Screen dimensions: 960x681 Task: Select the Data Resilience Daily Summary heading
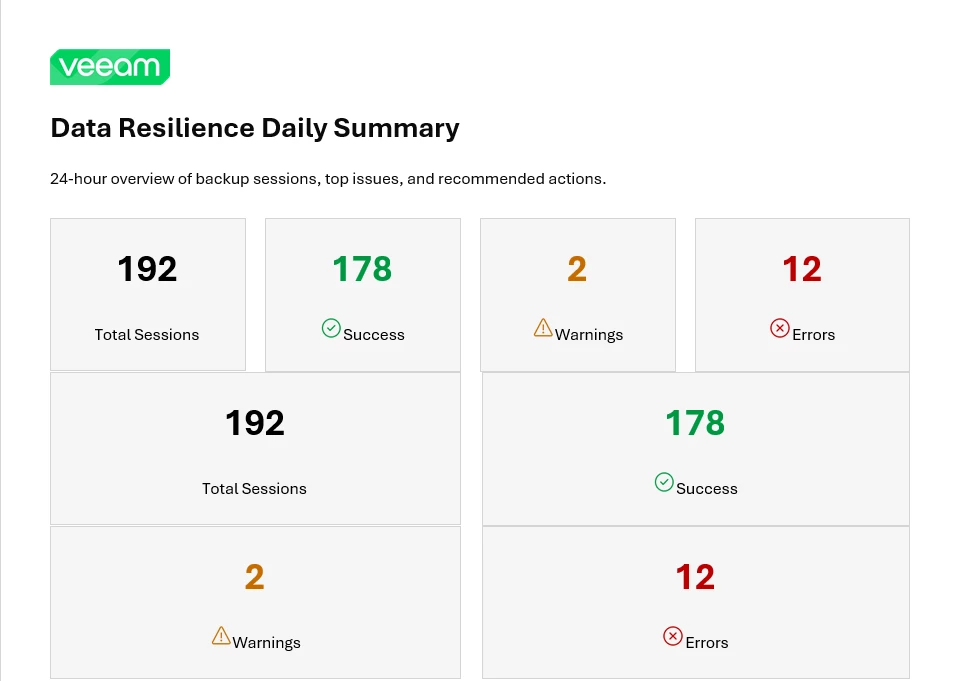coord(255,128)
